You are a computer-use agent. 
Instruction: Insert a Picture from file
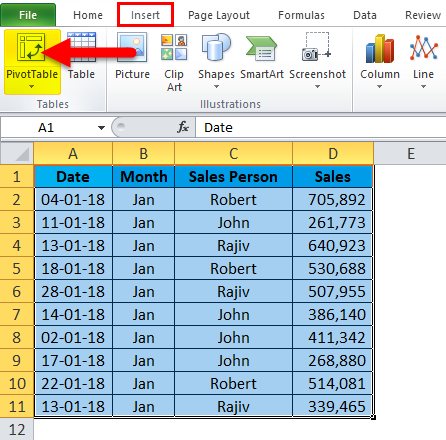click(132, 55)
